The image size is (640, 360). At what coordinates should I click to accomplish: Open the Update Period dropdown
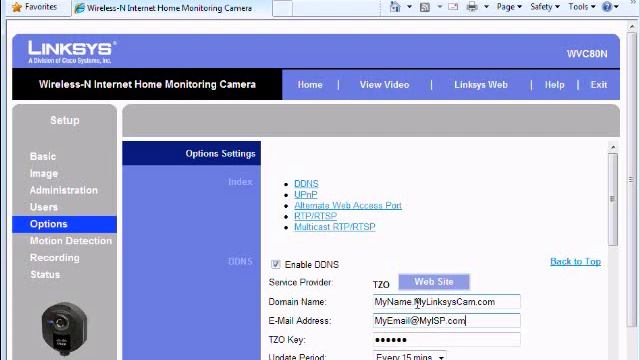coord(409,356)
